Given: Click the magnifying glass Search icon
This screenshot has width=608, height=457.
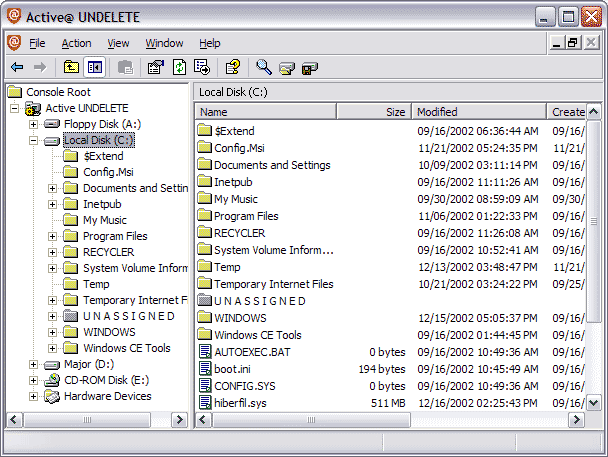Looking at the screenshot, I should (264, 67).
